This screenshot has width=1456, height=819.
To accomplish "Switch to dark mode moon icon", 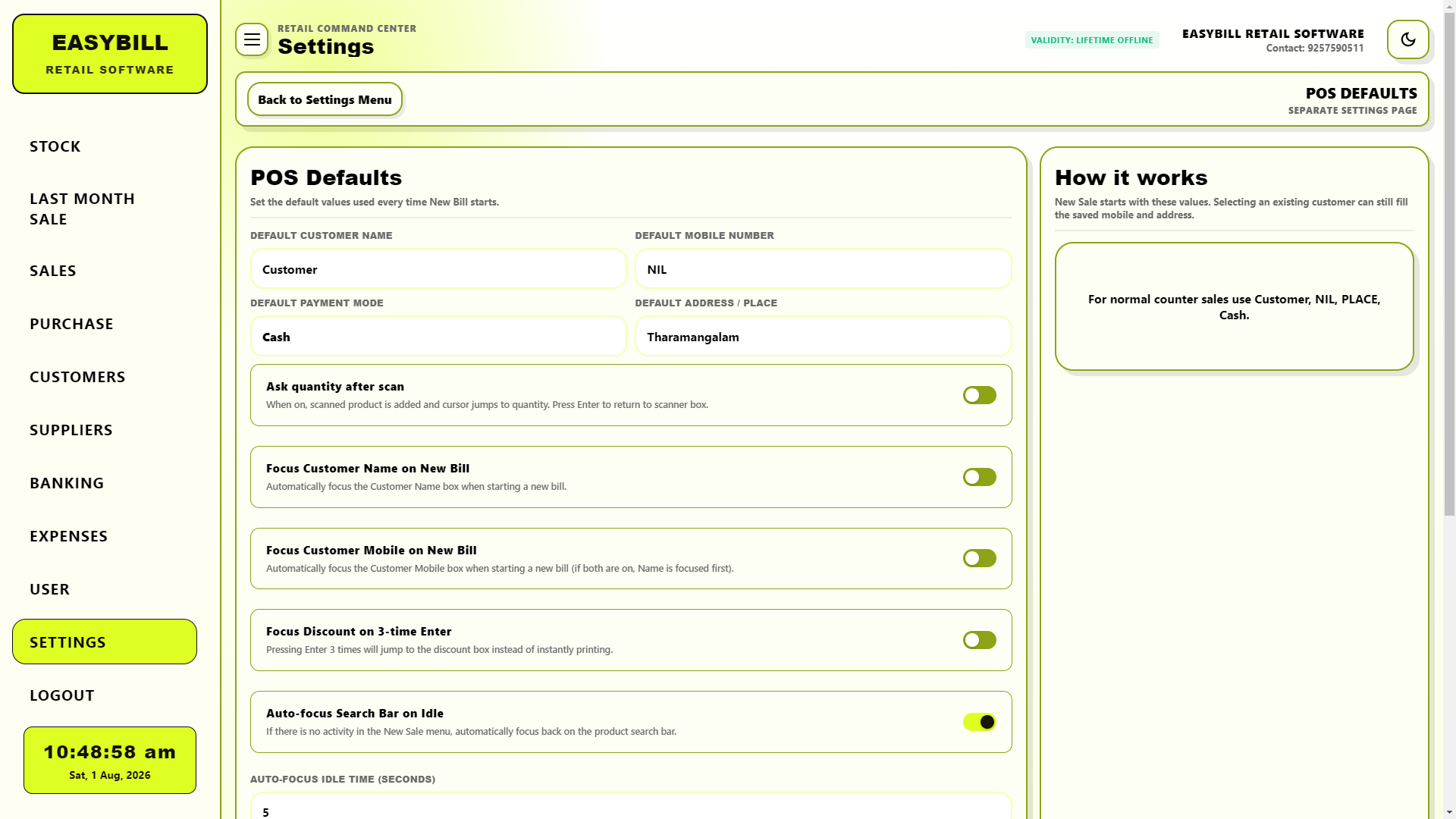I will (1408, 39).
